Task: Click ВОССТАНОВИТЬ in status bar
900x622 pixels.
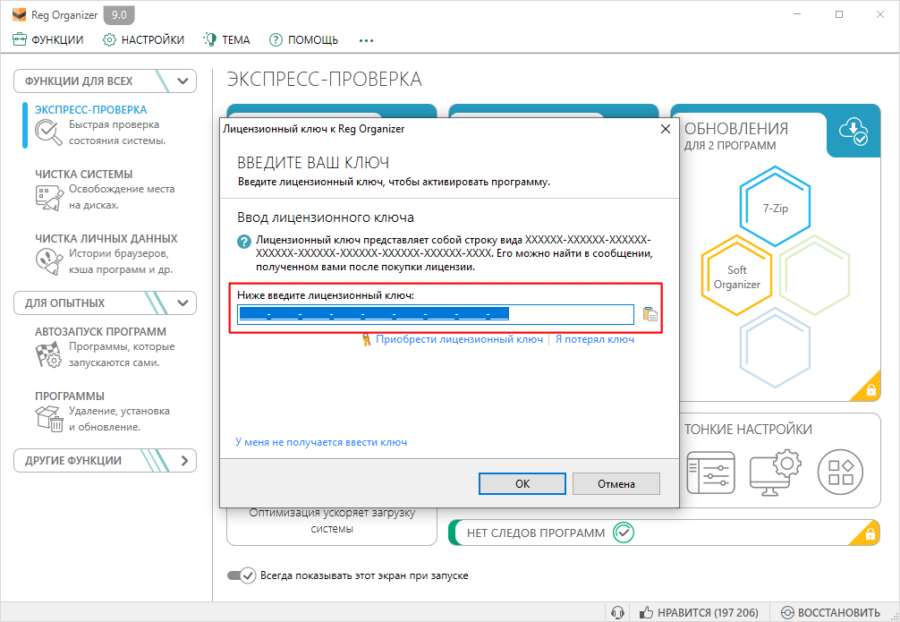Action: tap(831, 612)
